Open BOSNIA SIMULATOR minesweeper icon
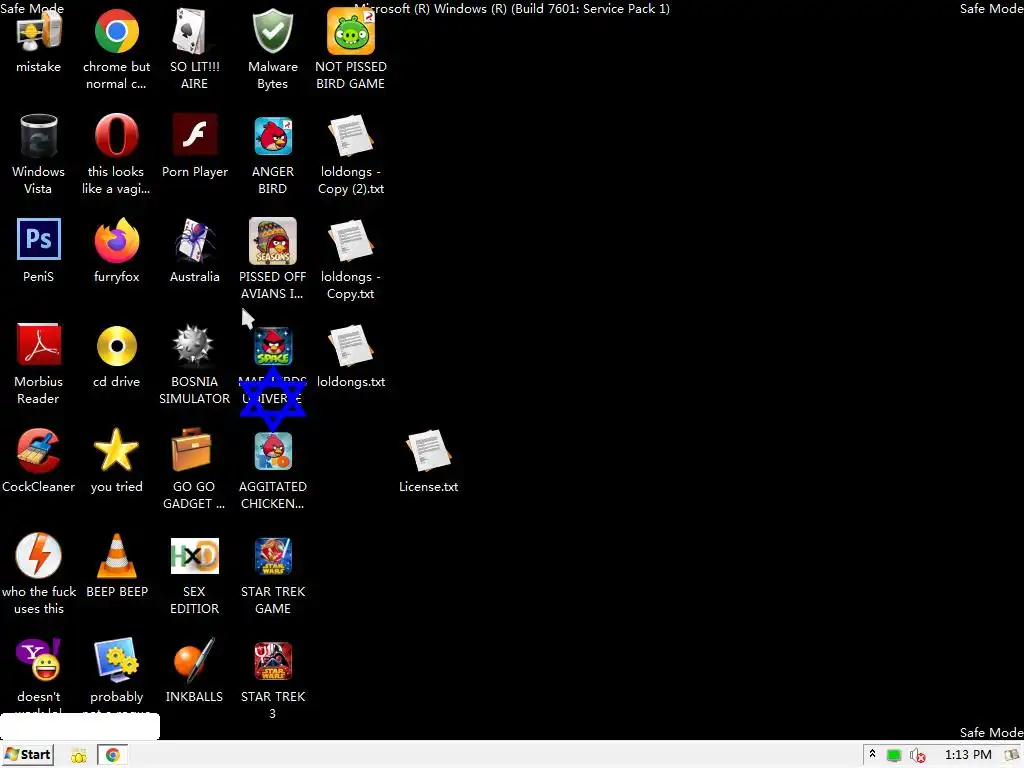The height and width of the screenshot is (768, 1024). pyautogui.click(x=193, y=344)
